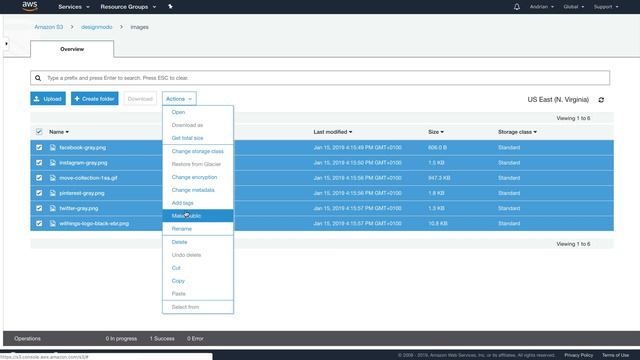Open the twitter-gray.png file name
Viewport: 640px width, 360px height.
coord(79,208)
